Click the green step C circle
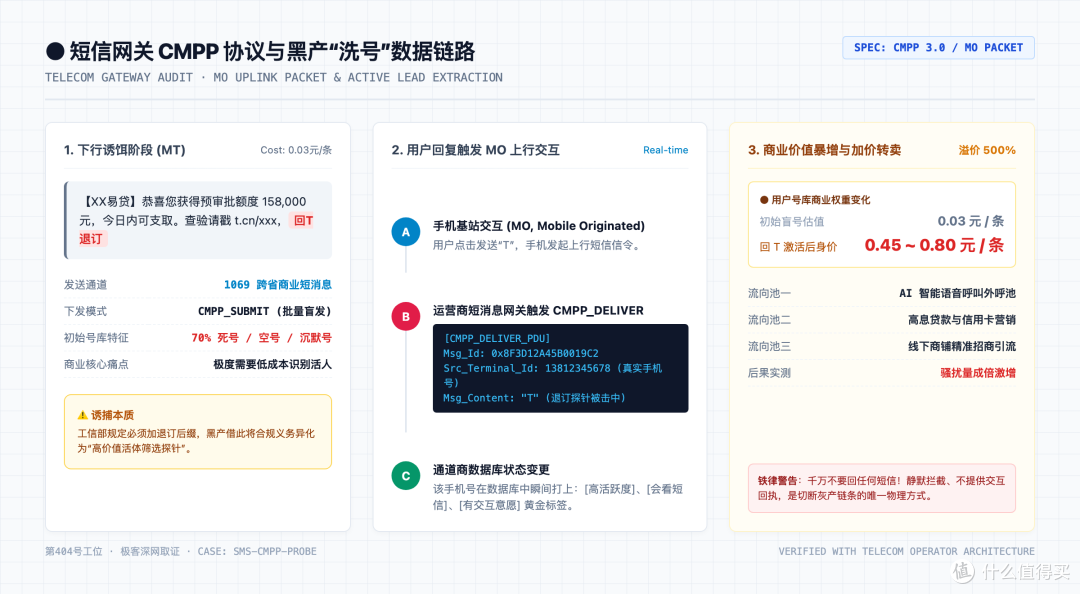The height and width of the screenshot is (594, 1080). click(406, 475)
